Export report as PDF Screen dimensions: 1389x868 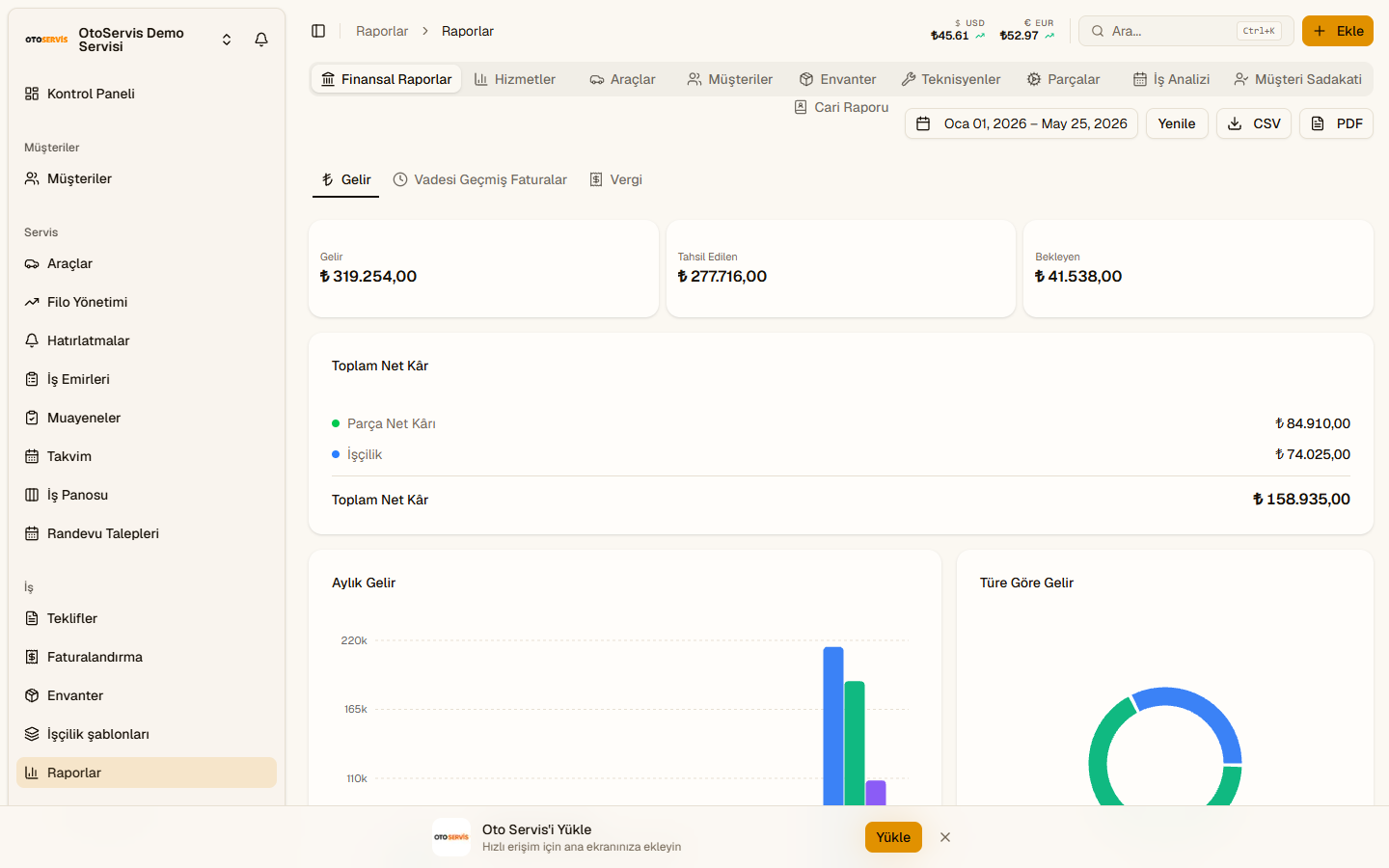(1336, 123)
